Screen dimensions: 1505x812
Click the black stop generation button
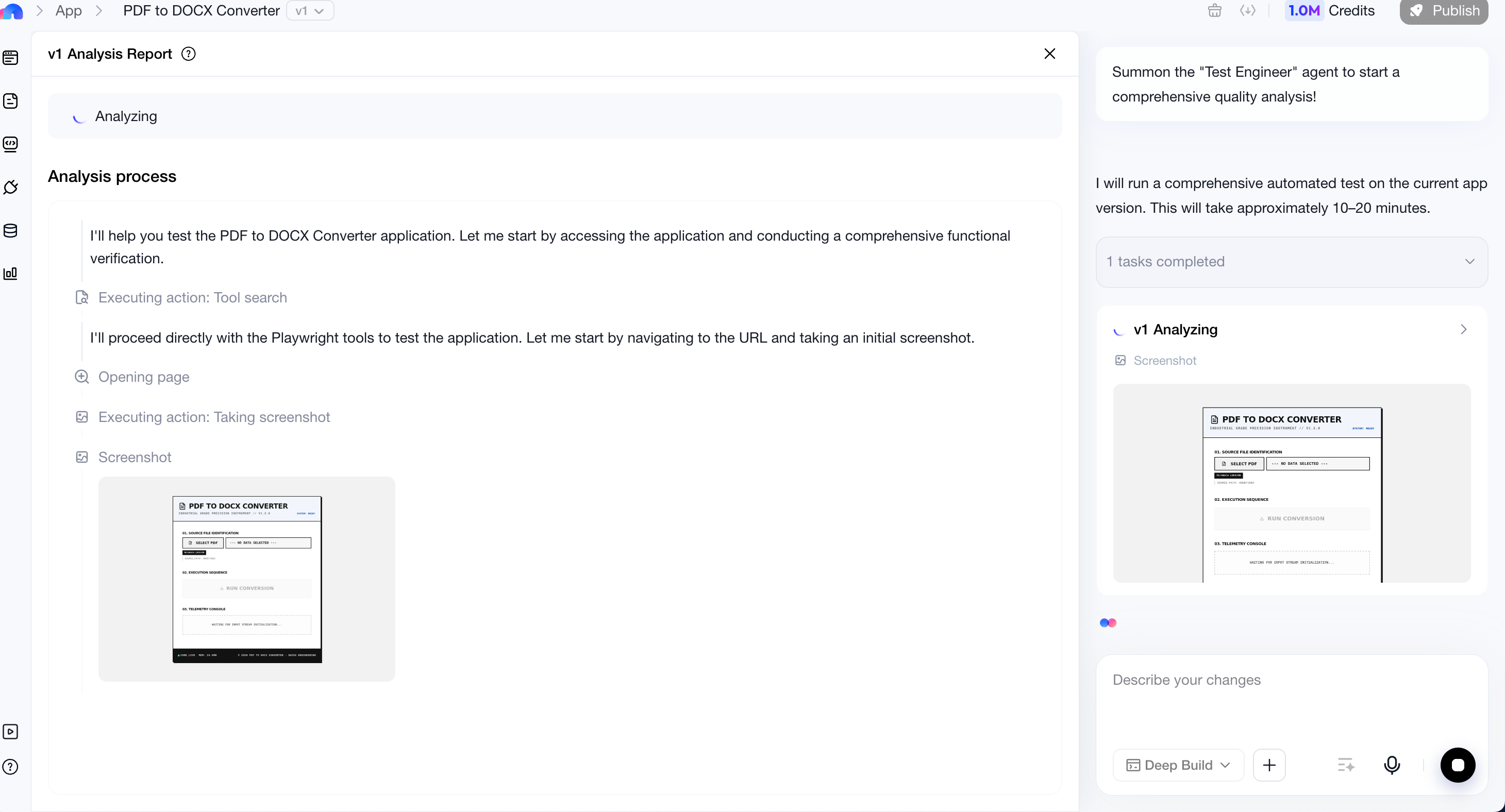click(x=1457, y=765)
